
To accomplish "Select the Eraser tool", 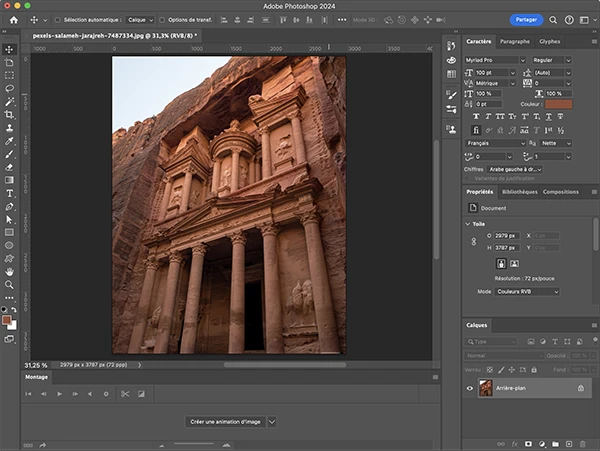I will (x=9, y=167).
